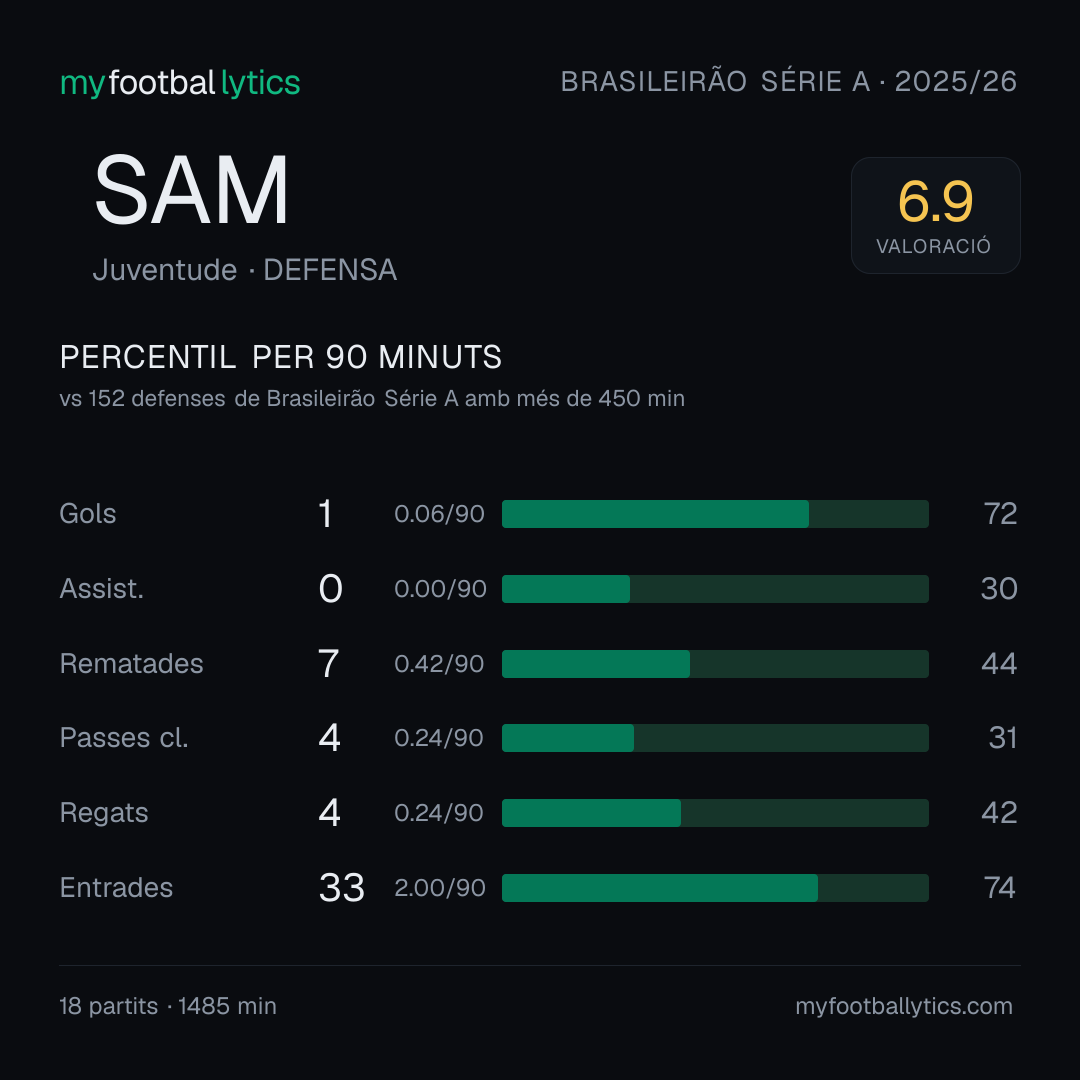Click the Entrades percentile bar
1080x1080 pixels.
click(715, 888)
